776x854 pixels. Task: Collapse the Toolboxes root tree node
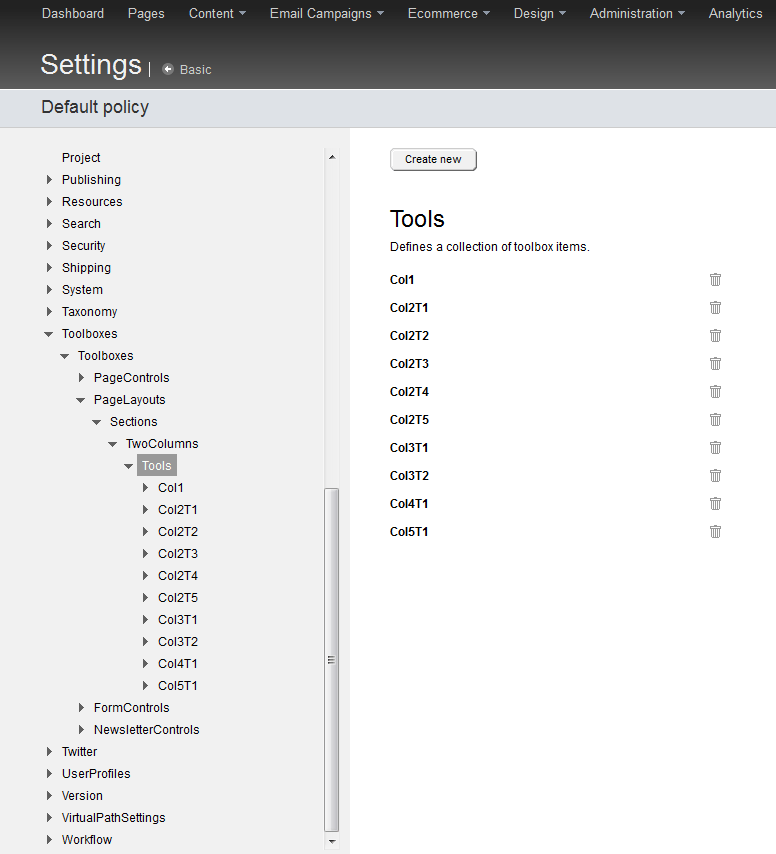pyautogui.click(x=49, y=334)
